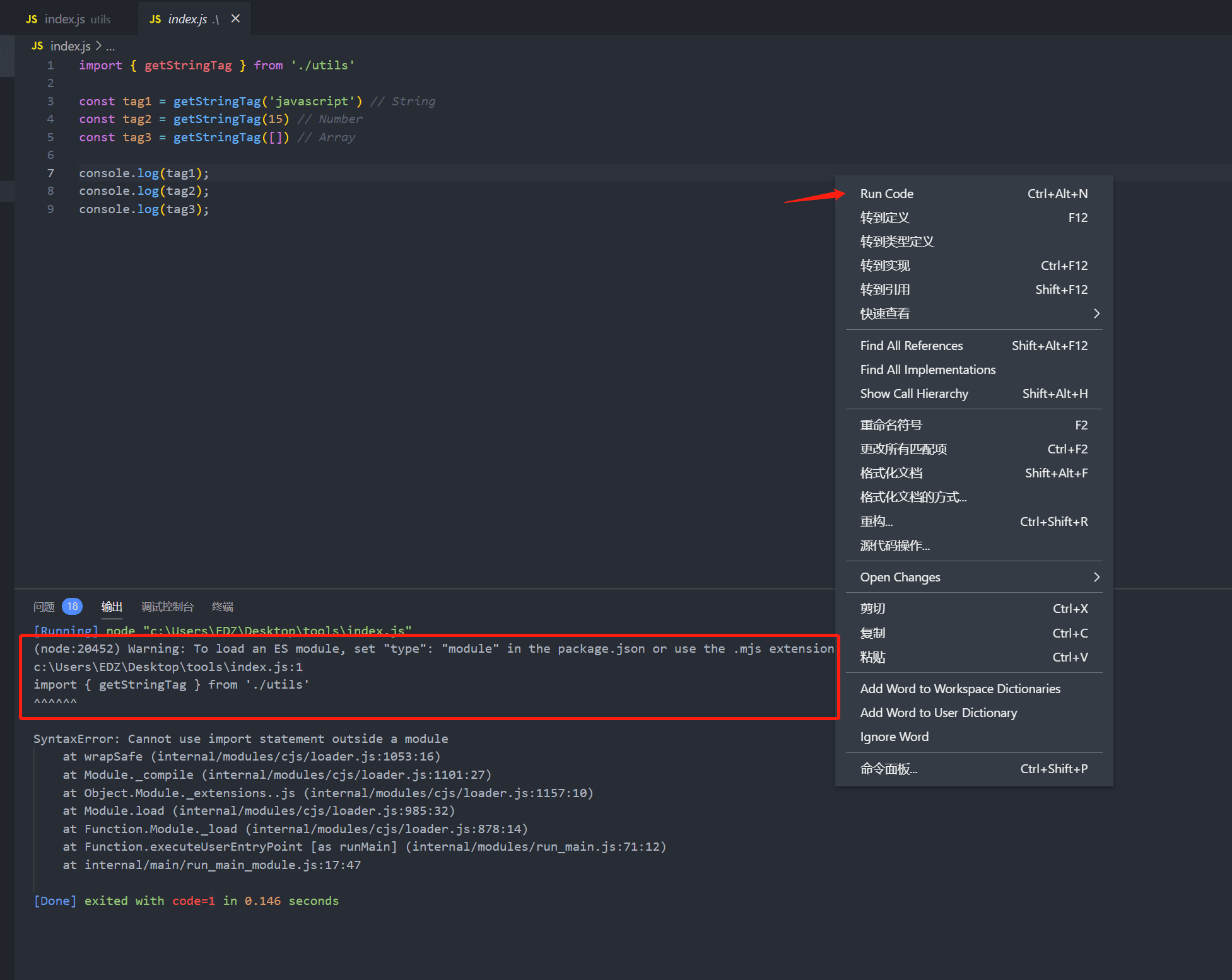Click 'Run Code' in context menu
The width and height of the screenshot is (1232, 980).
887,192
